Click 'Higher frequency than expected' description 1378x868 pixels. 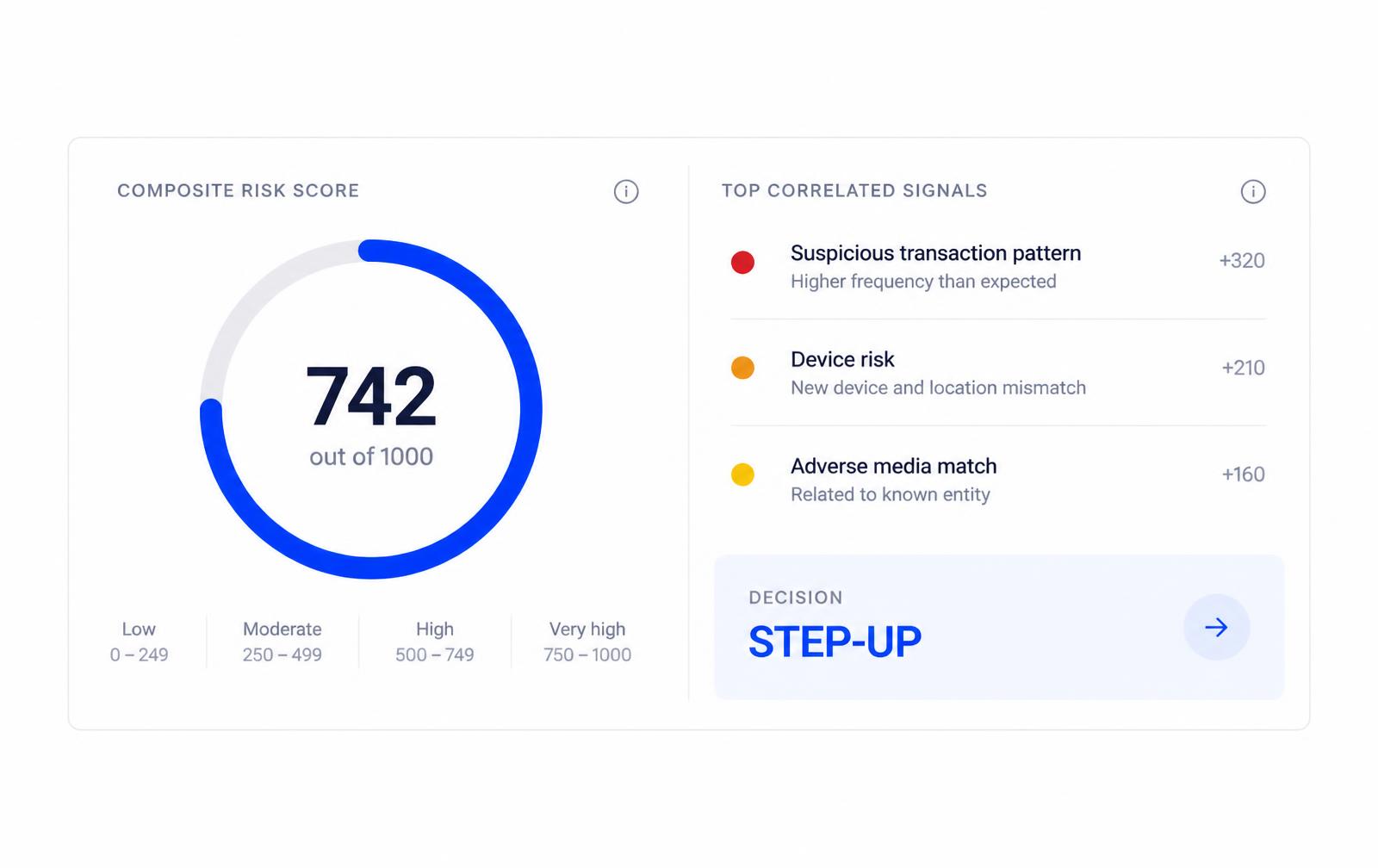click(x=923, y=282)
